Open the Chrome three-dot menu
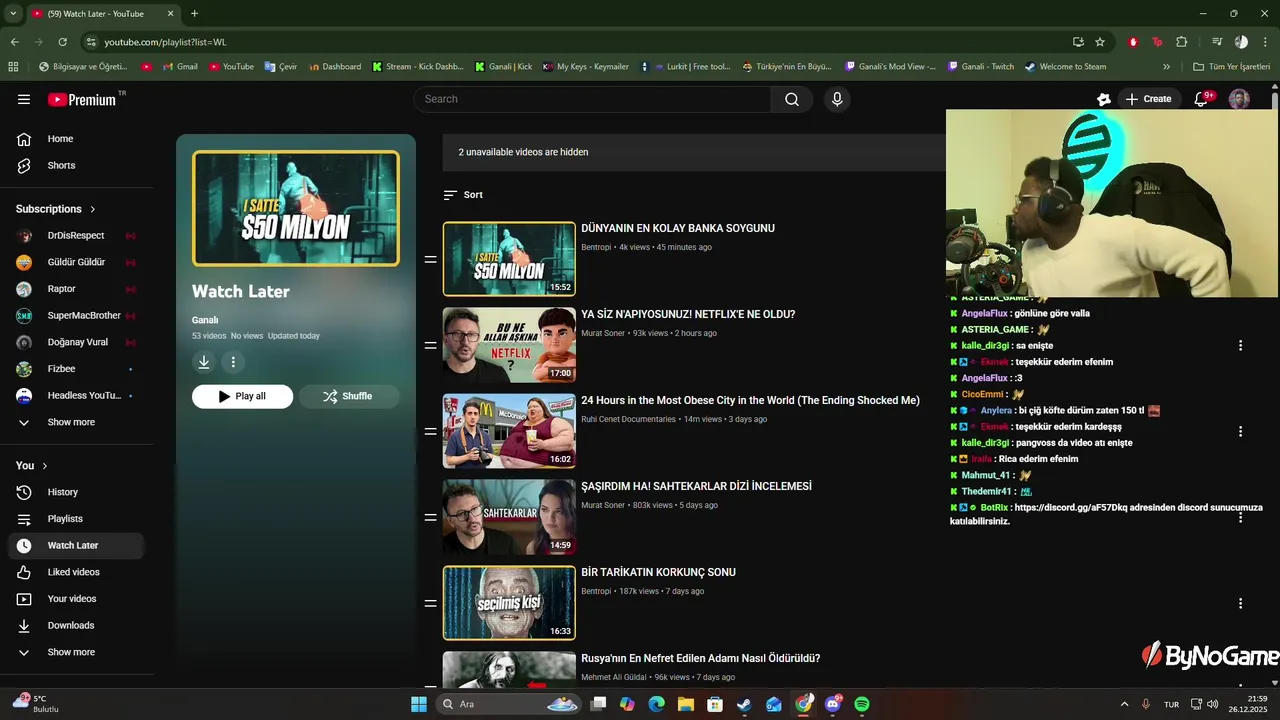 coord(1264,42)
